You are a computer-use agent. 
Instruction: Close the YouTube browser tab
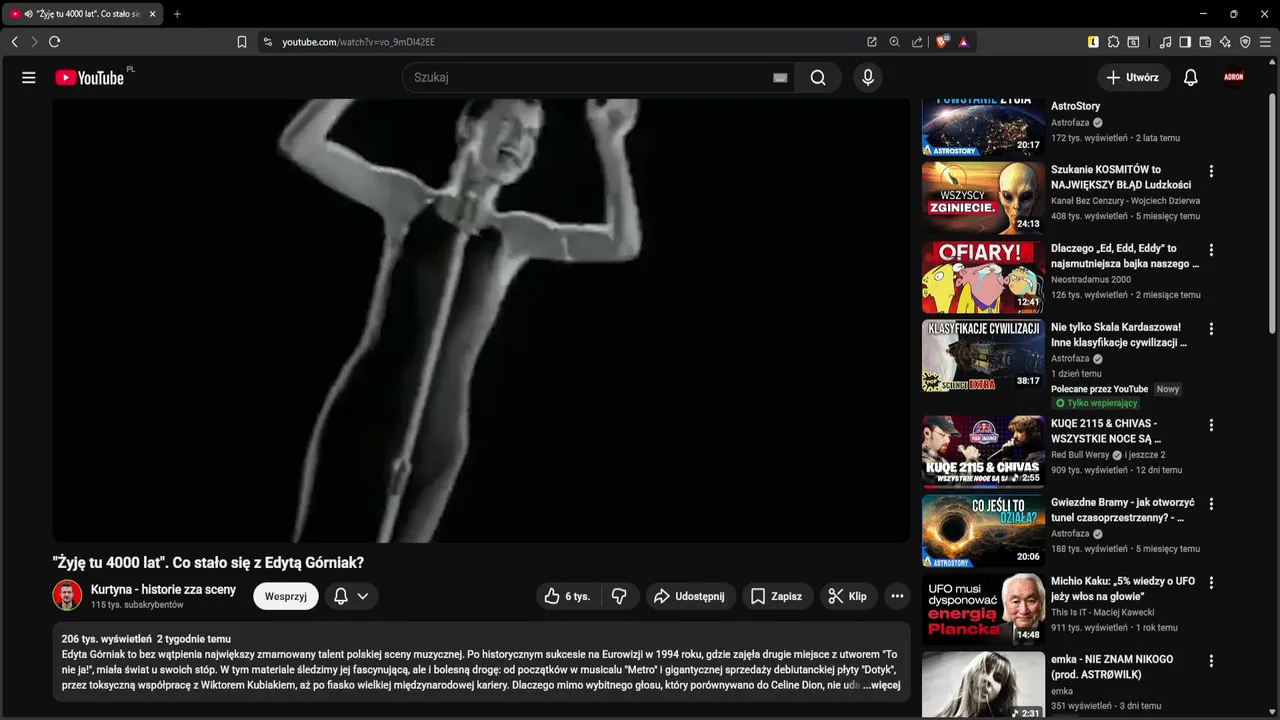click(152, 14)
